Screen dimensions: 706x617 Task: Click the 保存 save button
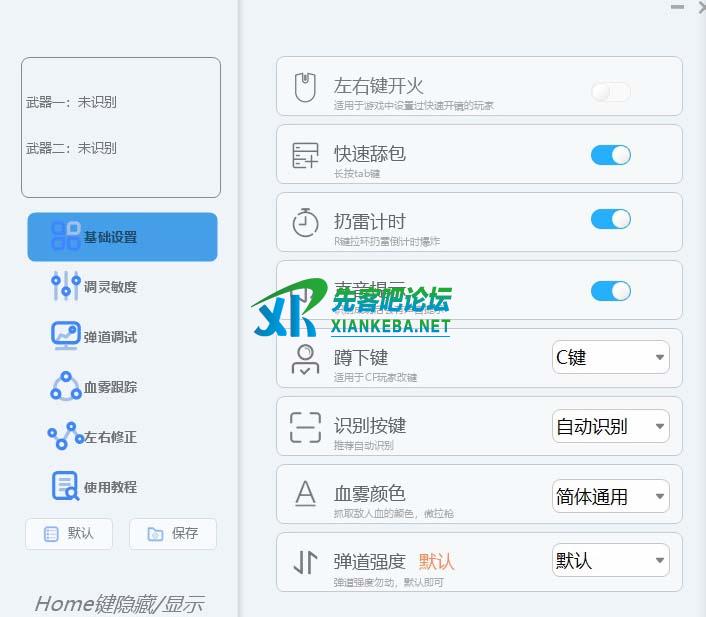(x=173, y=534)
